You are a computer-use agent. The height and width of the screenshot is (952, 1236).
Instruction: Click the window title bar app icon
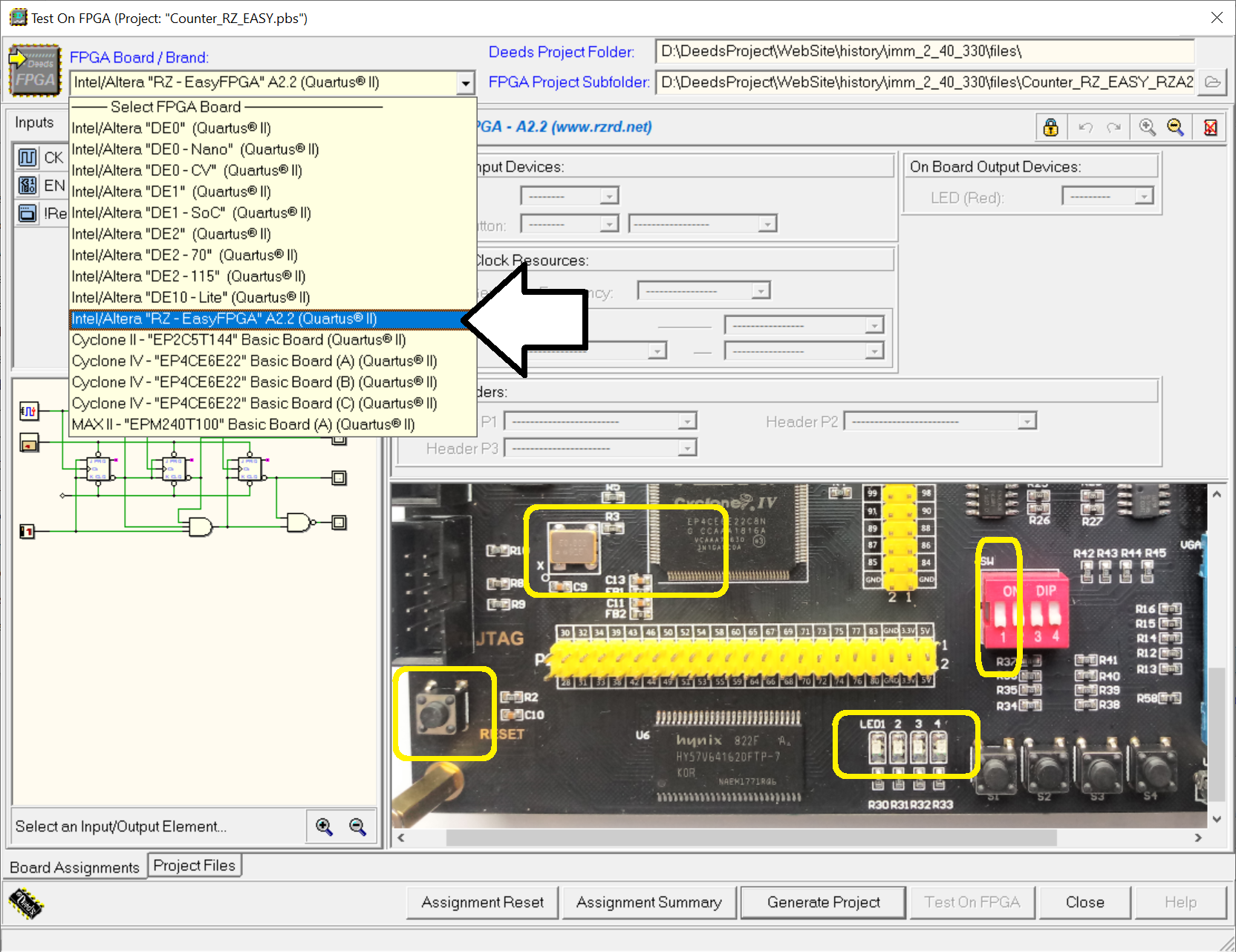pos(18,17)
